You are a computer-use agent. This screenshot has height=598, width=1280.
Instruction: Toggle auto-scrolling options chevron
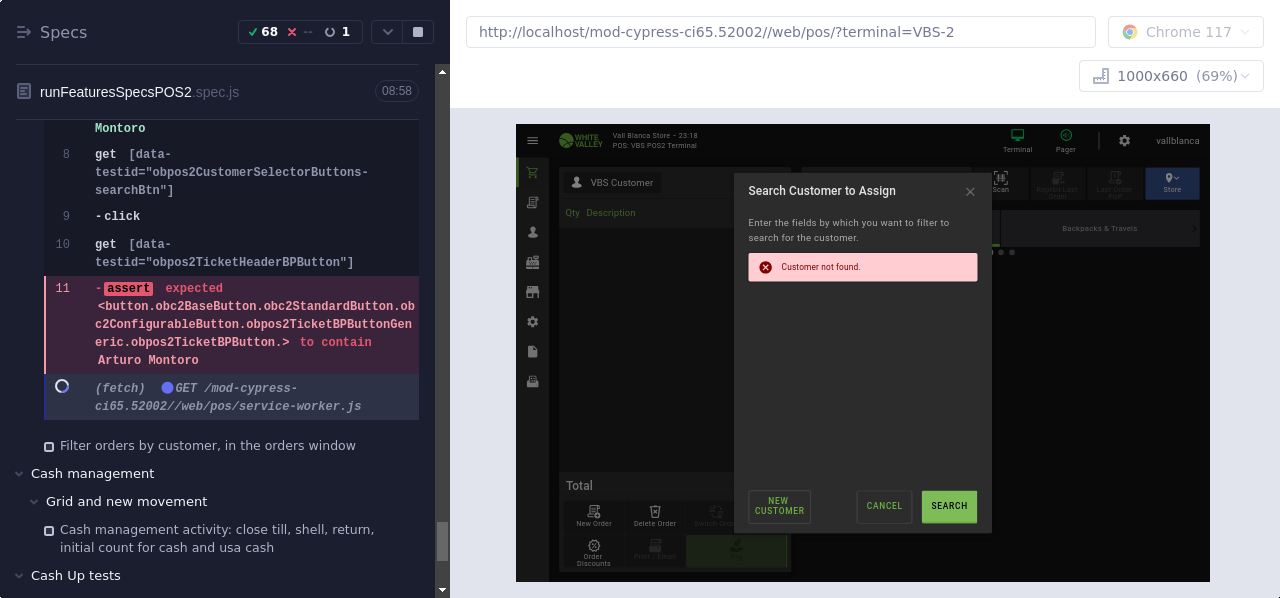point(388,32)
